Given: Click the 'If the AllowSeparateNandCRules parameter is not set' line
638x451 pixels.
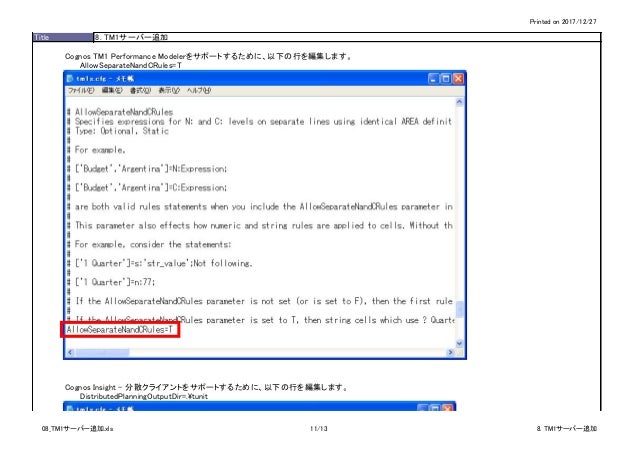Looking at the screenshot, I should pos(260,301).
